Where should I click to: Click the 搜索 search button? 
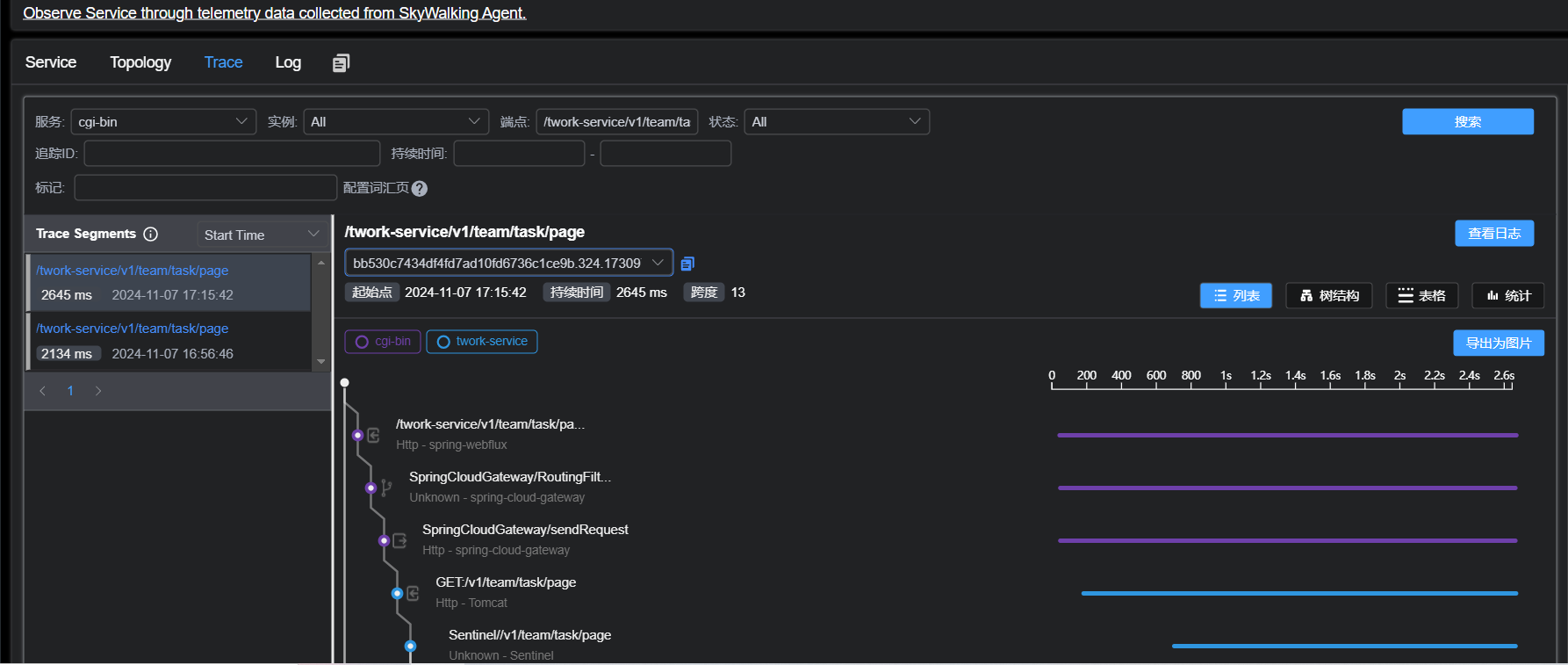point(1467,122)
